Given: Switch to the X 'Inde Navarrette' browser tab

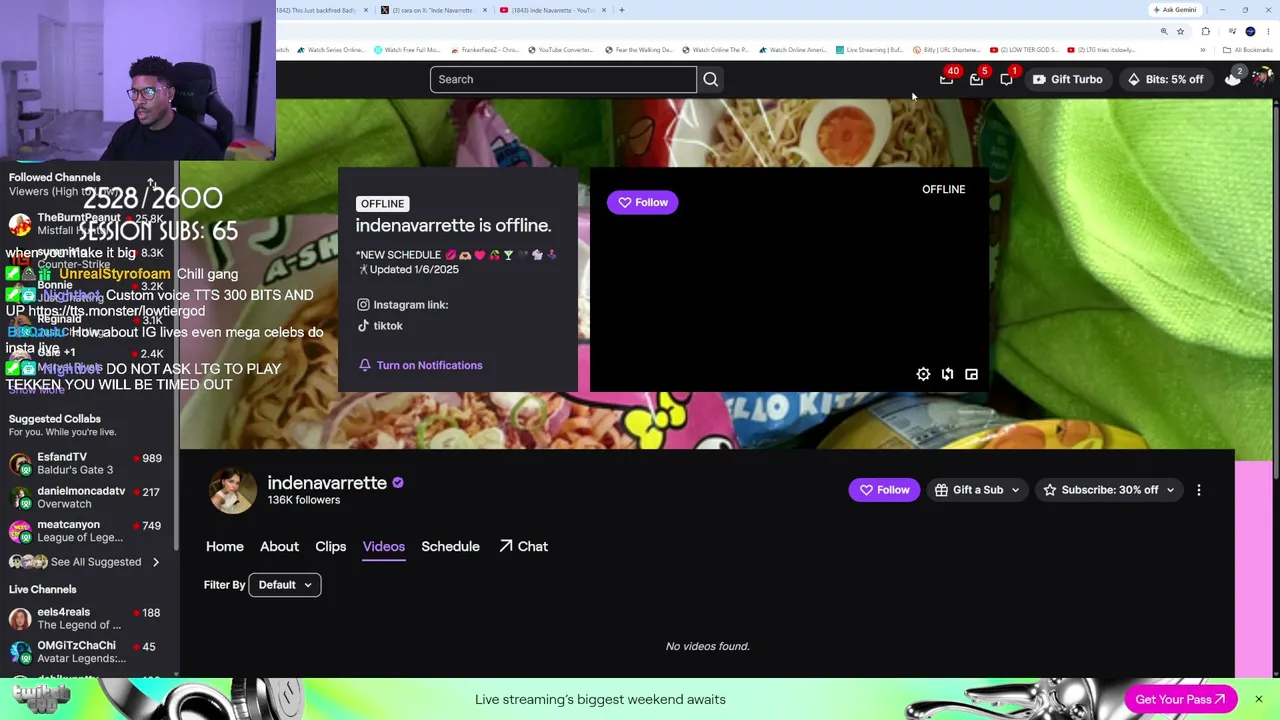Looking at the screenshot, I should [x=432, y=10].
